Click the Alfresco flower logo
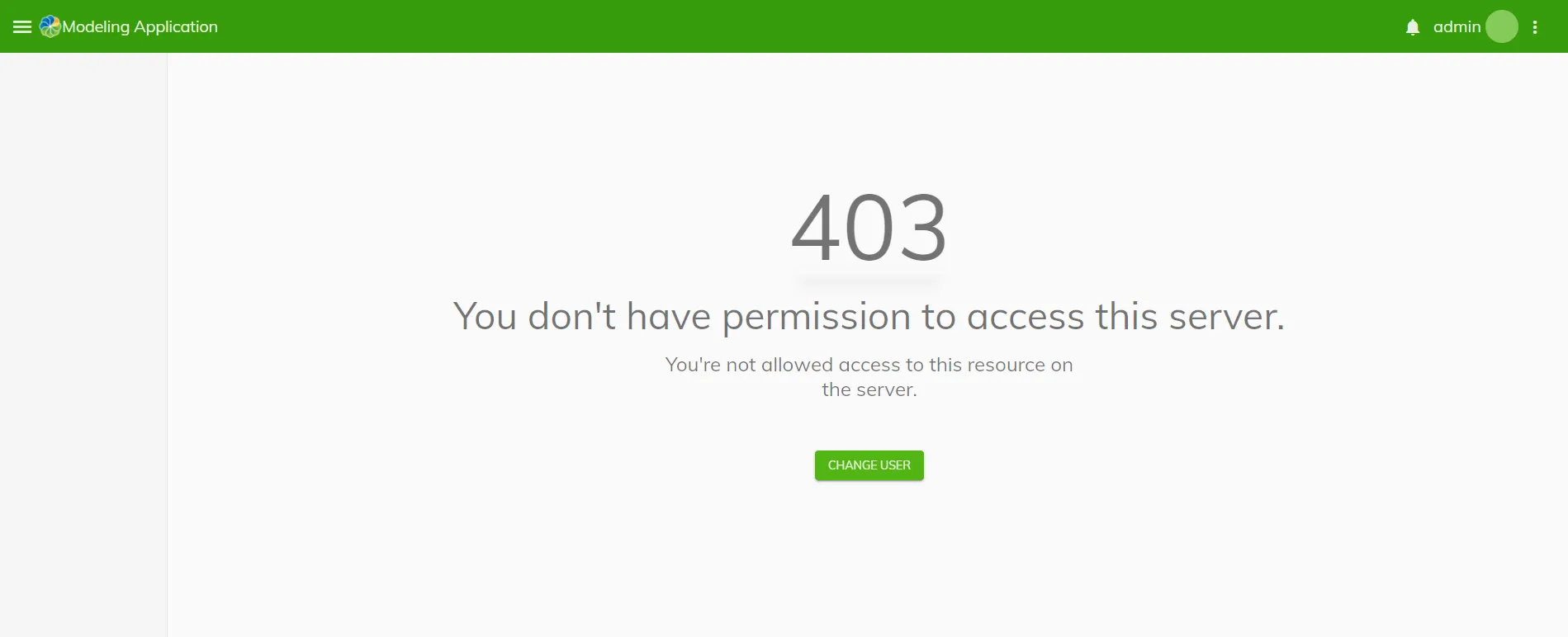This screenshot has width=1568, height=637. 50,27
